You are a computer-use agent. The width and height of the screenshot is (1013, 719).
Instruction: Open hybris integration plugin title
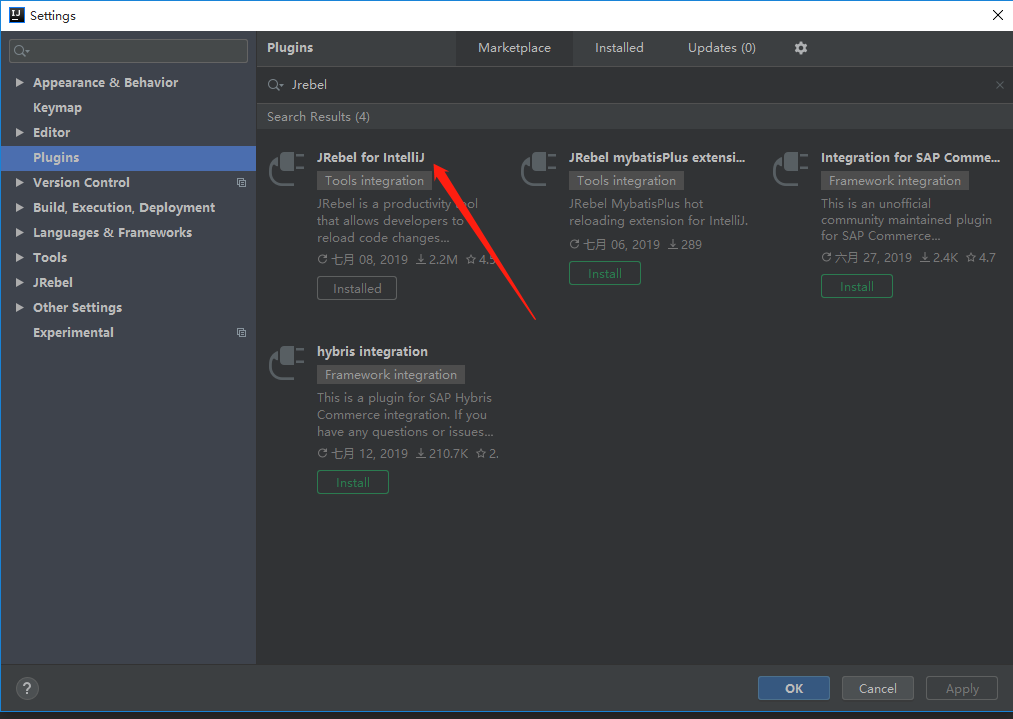[372, 351]
